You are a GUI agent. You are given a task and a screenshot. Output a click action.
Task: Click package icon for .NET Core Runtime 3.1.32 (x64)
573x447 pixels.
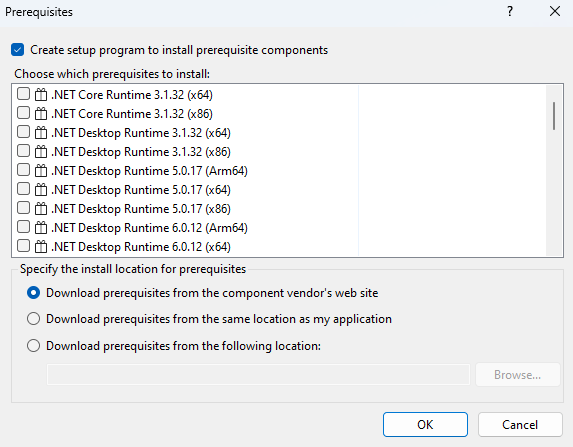pyautogui.click(x=41, y=95)
